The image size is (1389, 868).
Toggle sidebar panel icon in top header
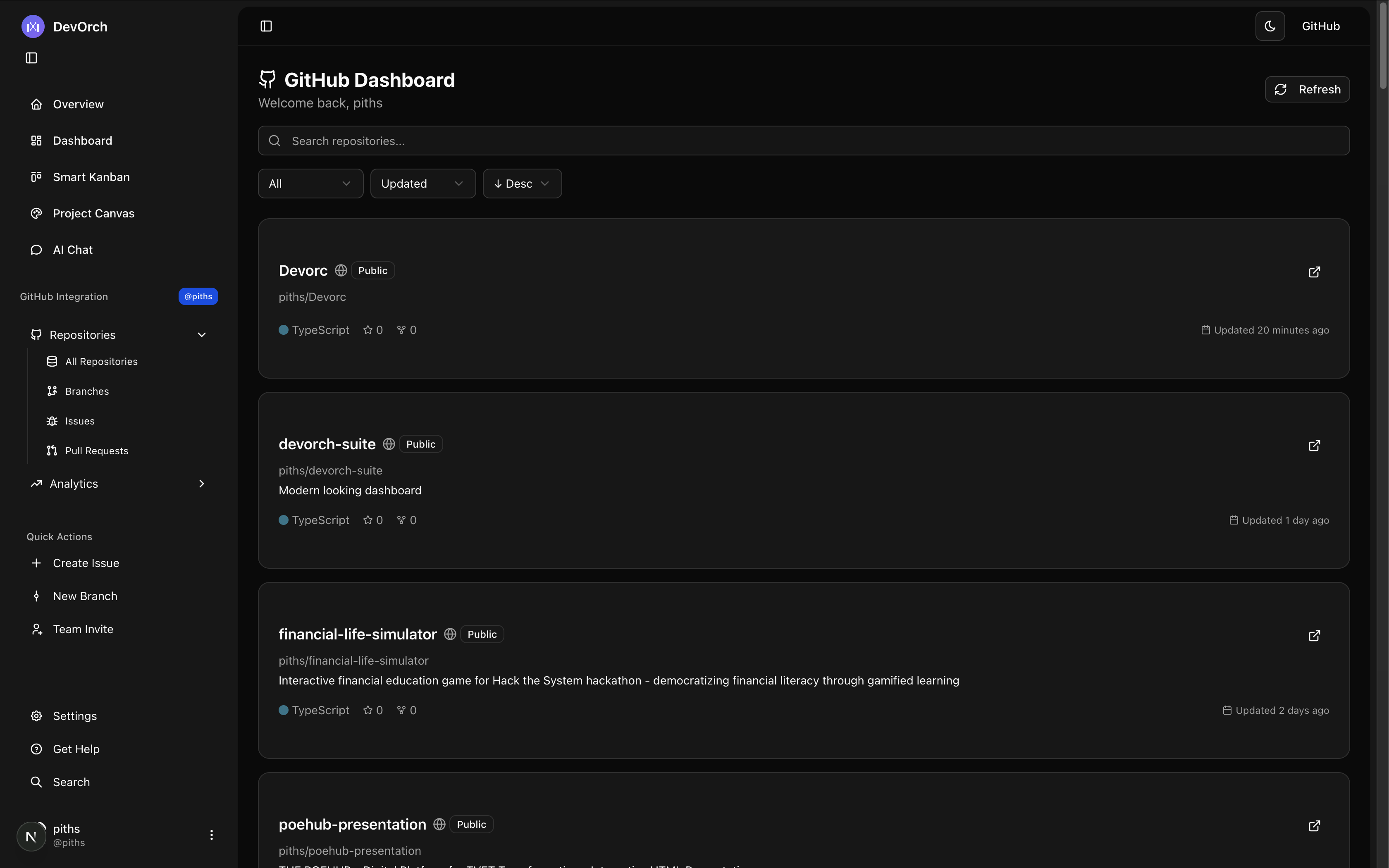point(266,26)
